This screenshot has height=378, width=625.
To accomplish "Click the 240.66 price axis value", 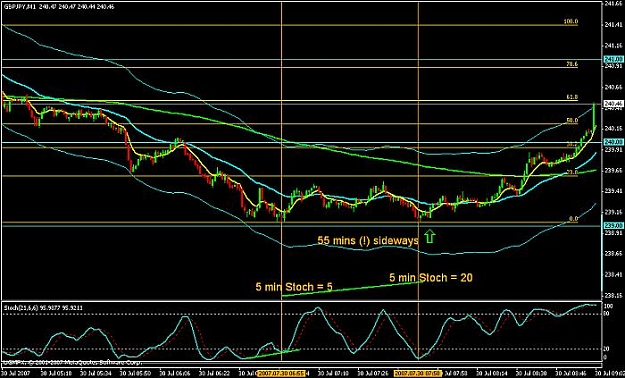I will pyautogui.click(x=613, y=87).
